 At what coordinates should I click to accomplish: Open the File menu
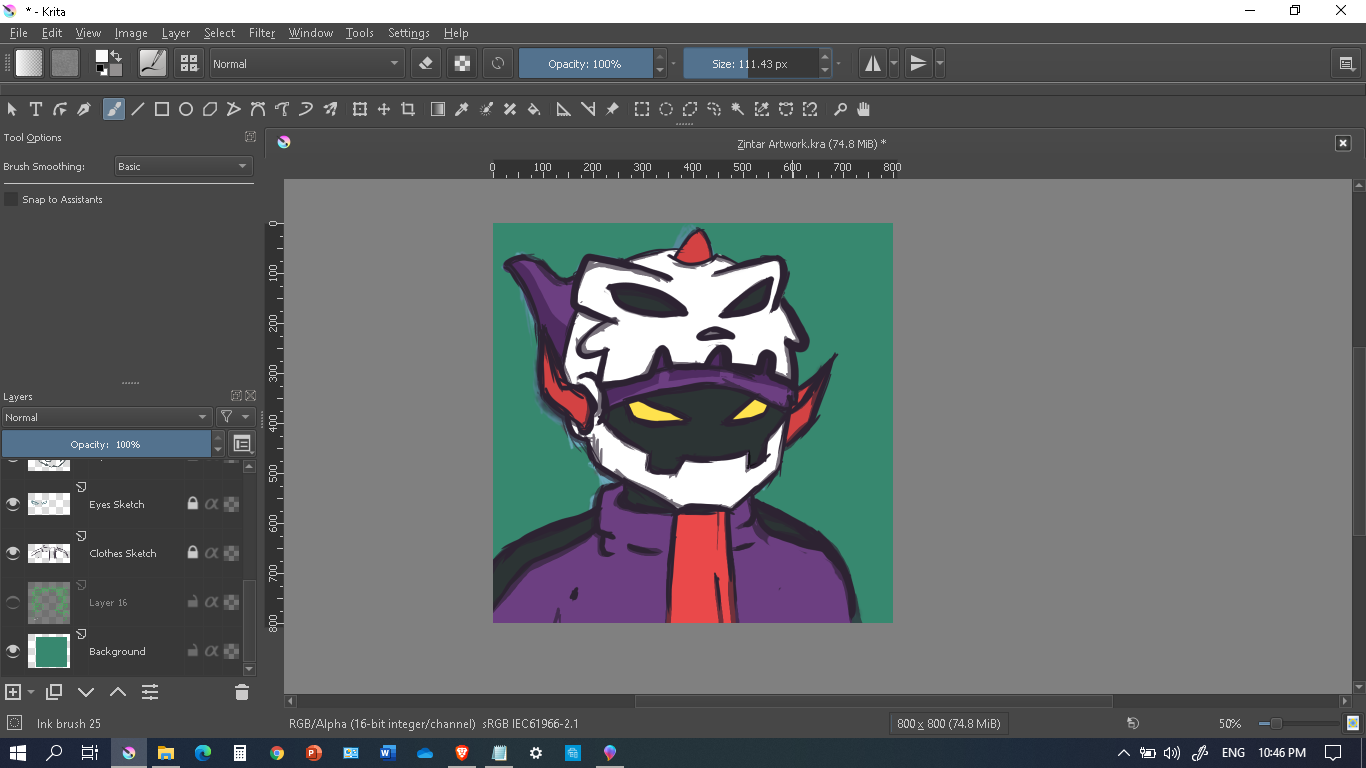18,33
